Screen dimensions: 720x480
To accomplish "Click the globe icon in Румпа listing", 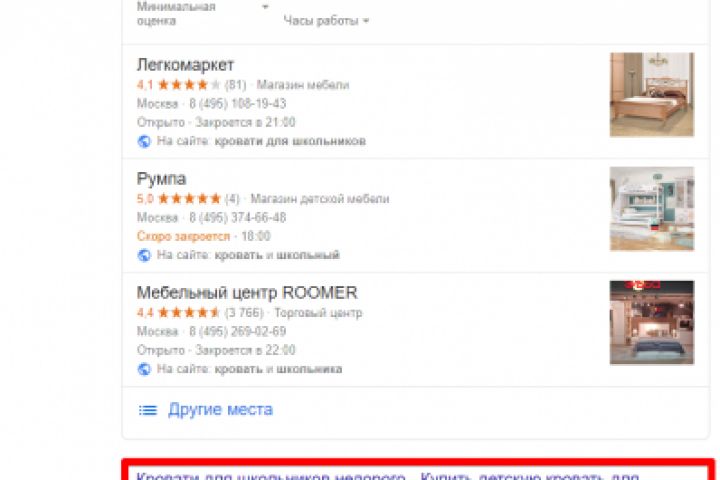I will click(x=144, y=255).
